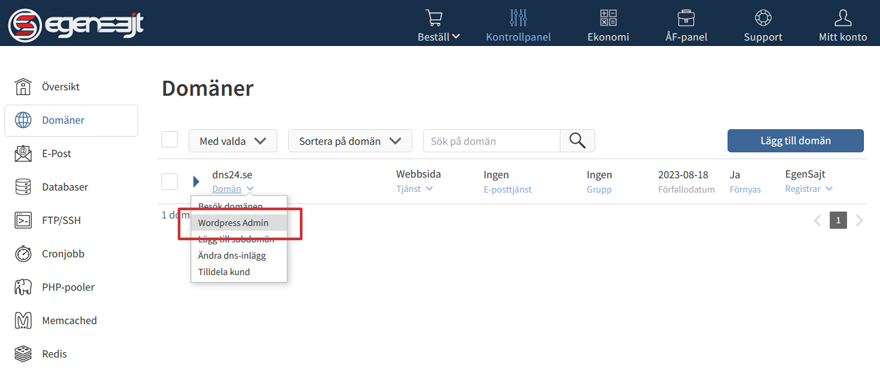Click the 2023-08-18 due date

pos(683,175)
